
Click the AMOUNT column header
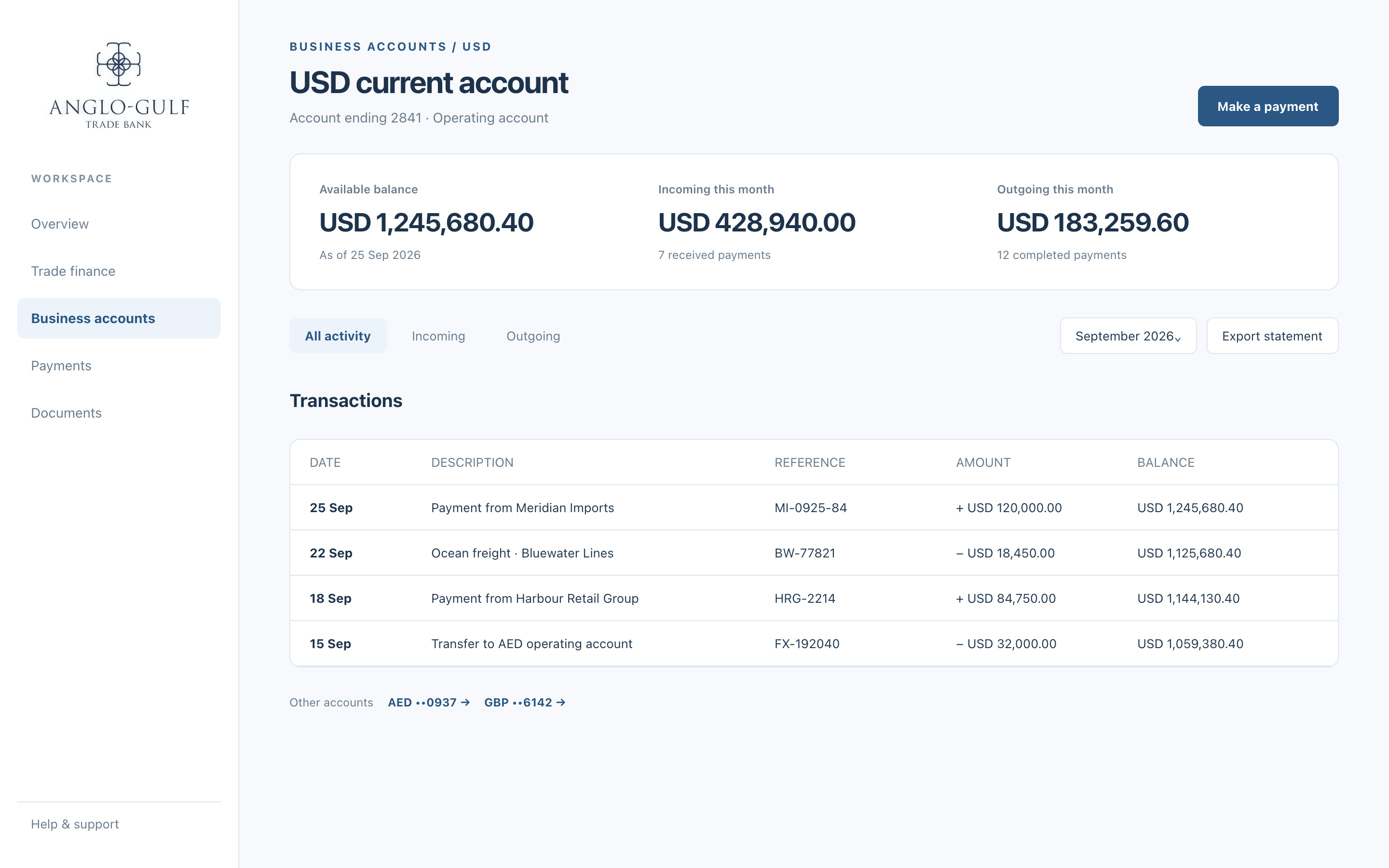(982, 462)
